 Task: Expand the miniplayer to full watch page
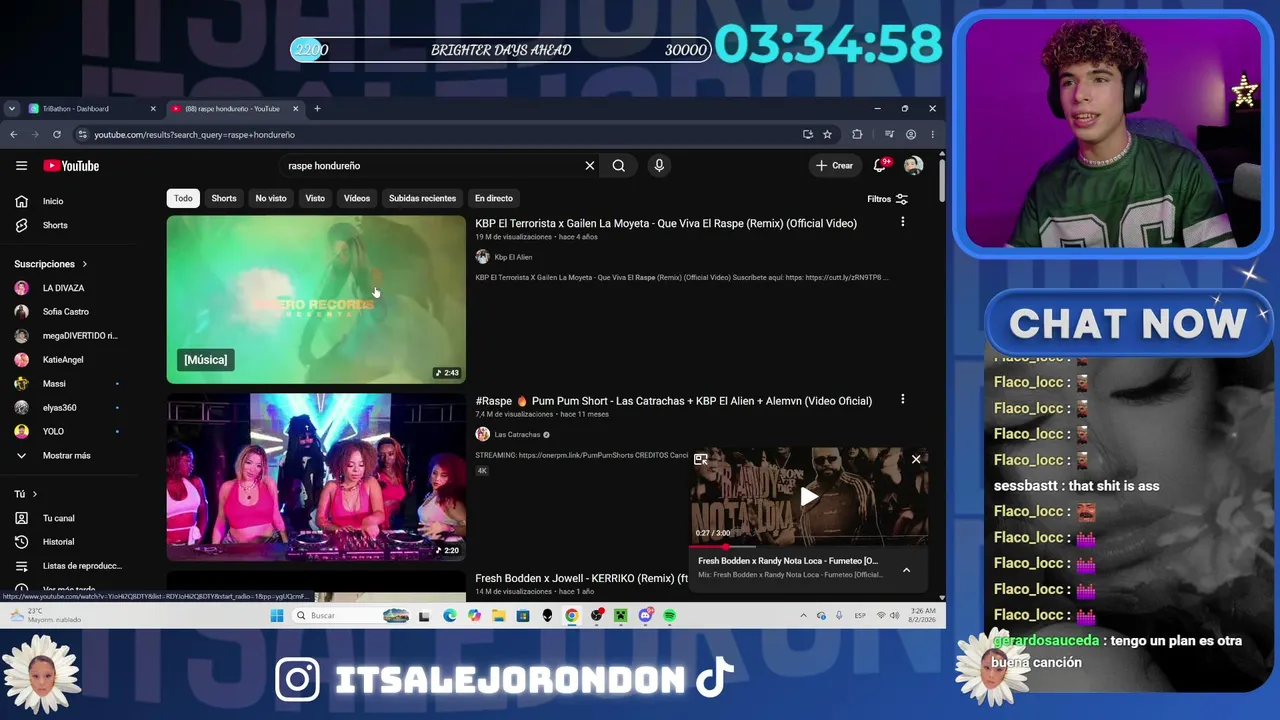(x=701, y=459)
